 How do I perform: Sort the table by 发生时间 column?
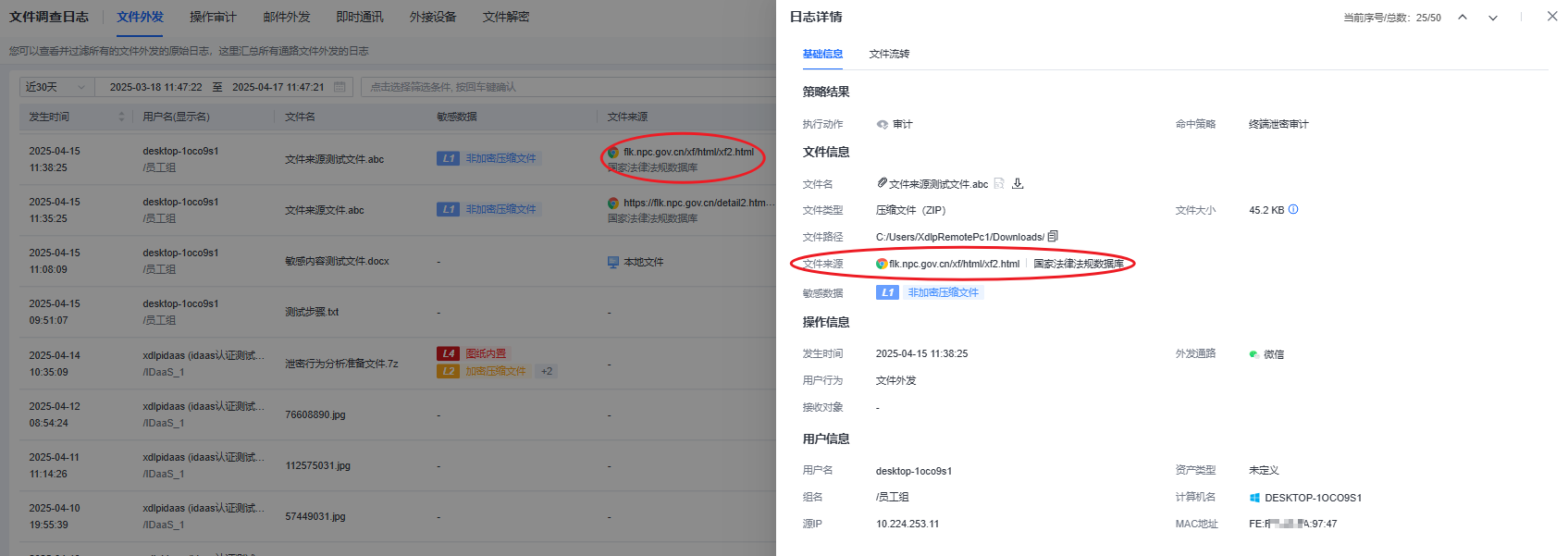[x=121, y=117]
